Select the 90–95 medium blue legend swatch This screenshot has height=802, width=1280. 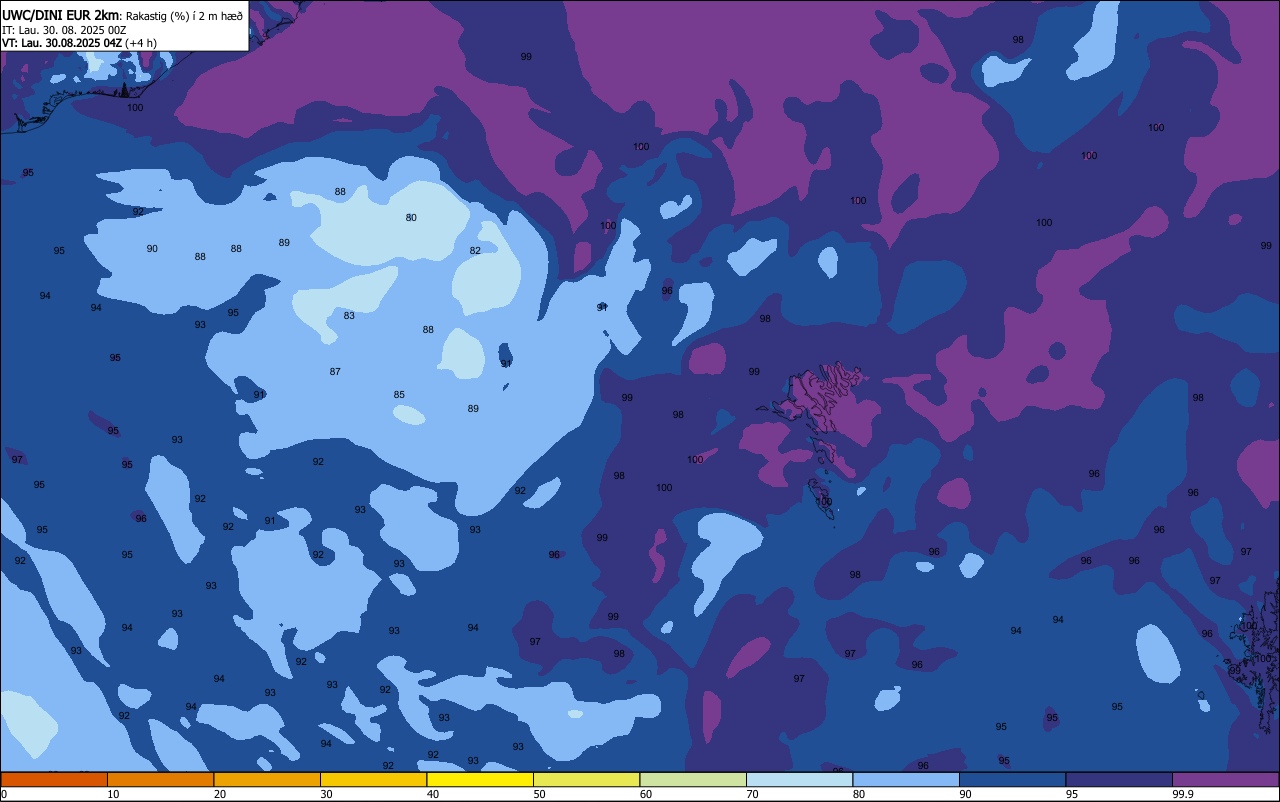pos(1012,779)
